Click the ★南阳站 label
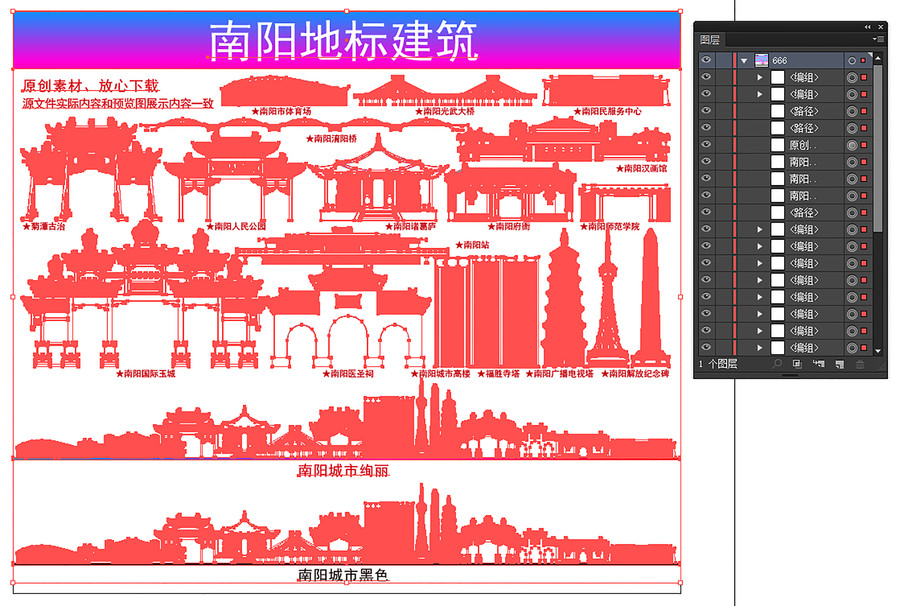900x606 pixels. coord(472,244)
